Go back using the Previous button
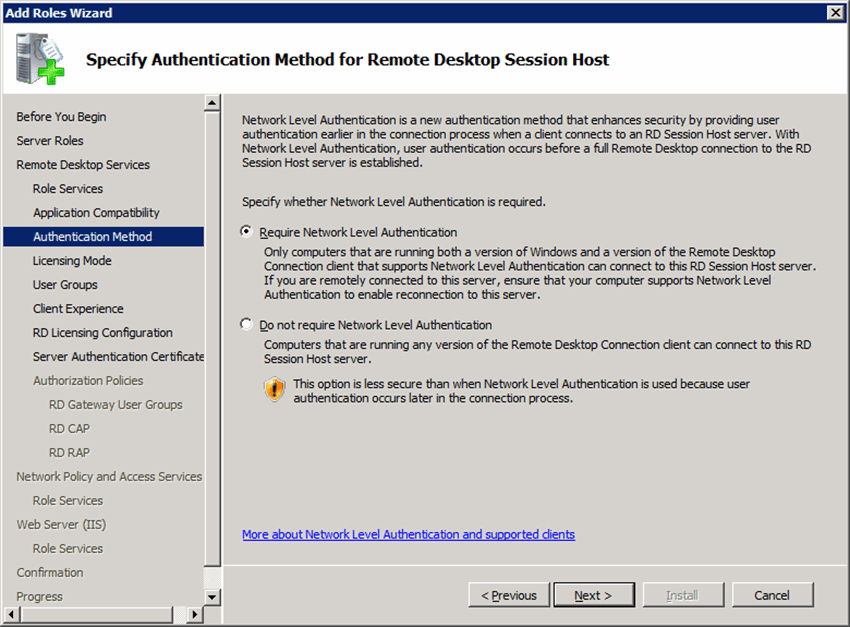Image resolution: width=850 pixels, height=627 pixels. click(509, 594)
